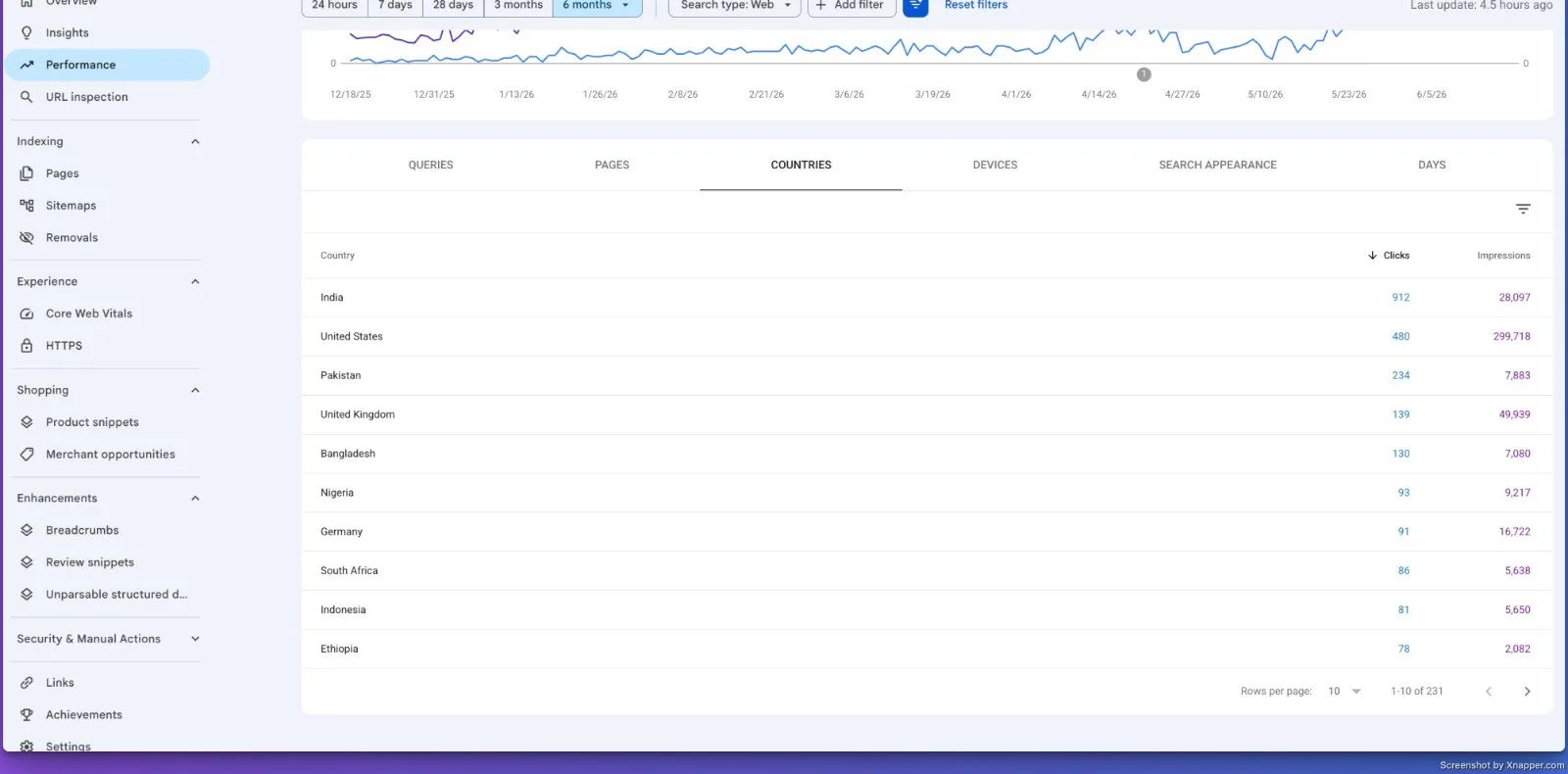The image size is (1568, 774).
Task: Click the Removals crossed-eye icon
Action: [x=26, y=238]
